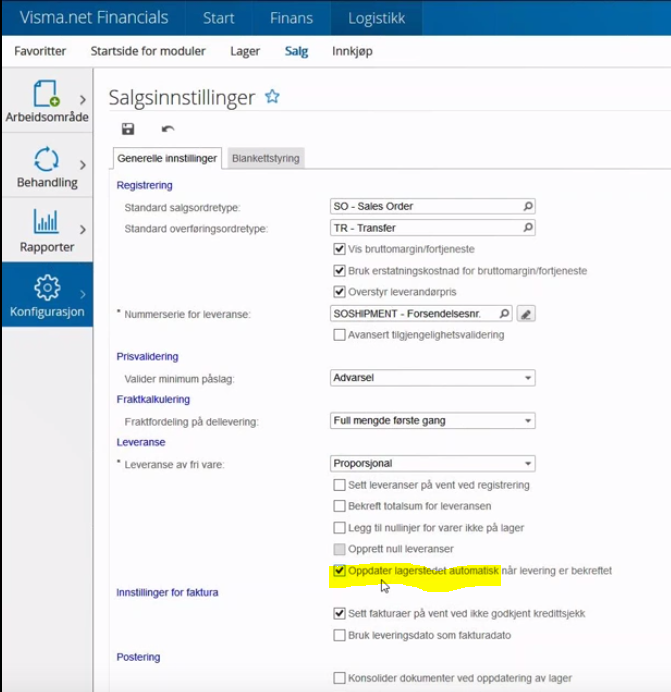671x692 pixels.
Task: Check Sett leveranser på vent ved registrering
Action: 339,485
